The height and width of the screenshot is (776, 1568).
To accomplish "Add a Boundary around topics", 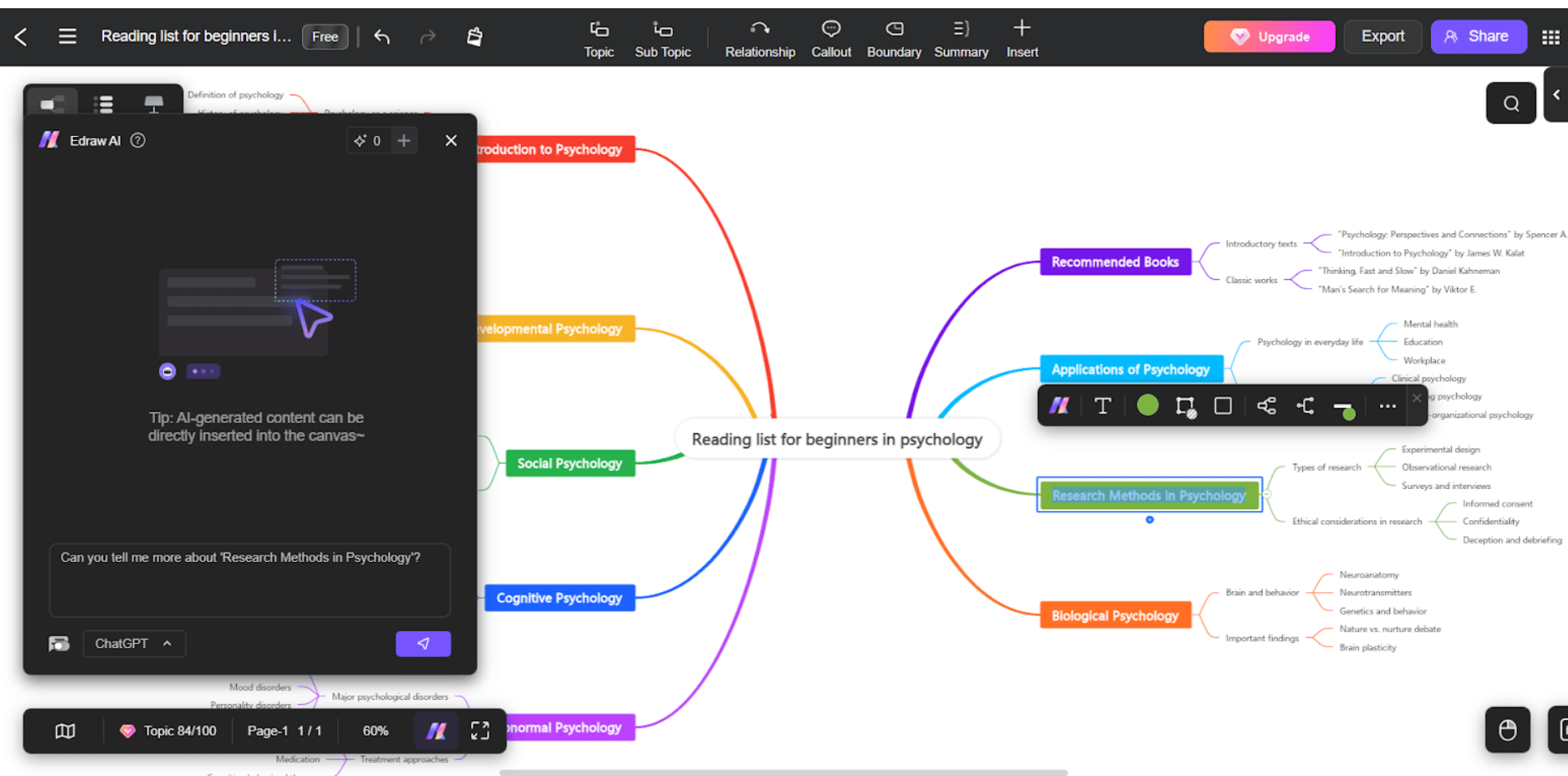I will [x=894, y=37].
